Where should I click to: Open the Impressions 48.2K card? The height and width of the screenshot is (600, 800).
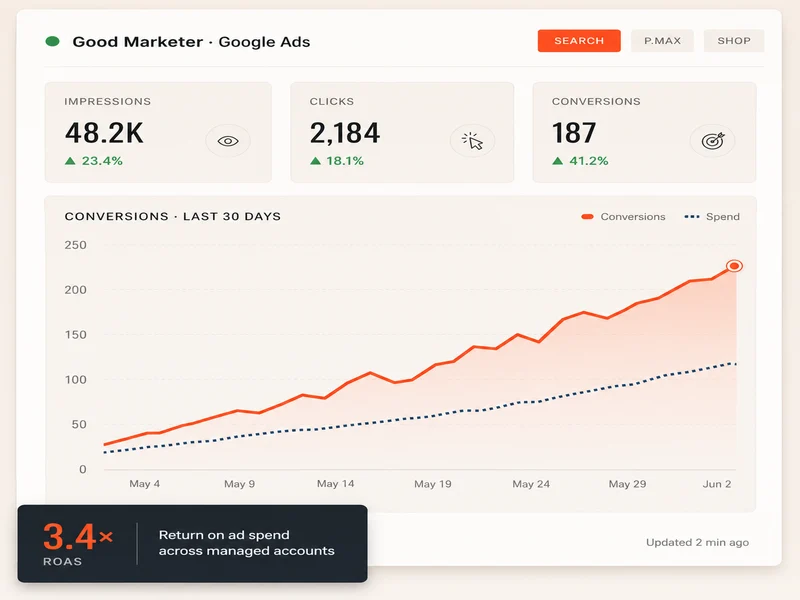tap(158, 132)
